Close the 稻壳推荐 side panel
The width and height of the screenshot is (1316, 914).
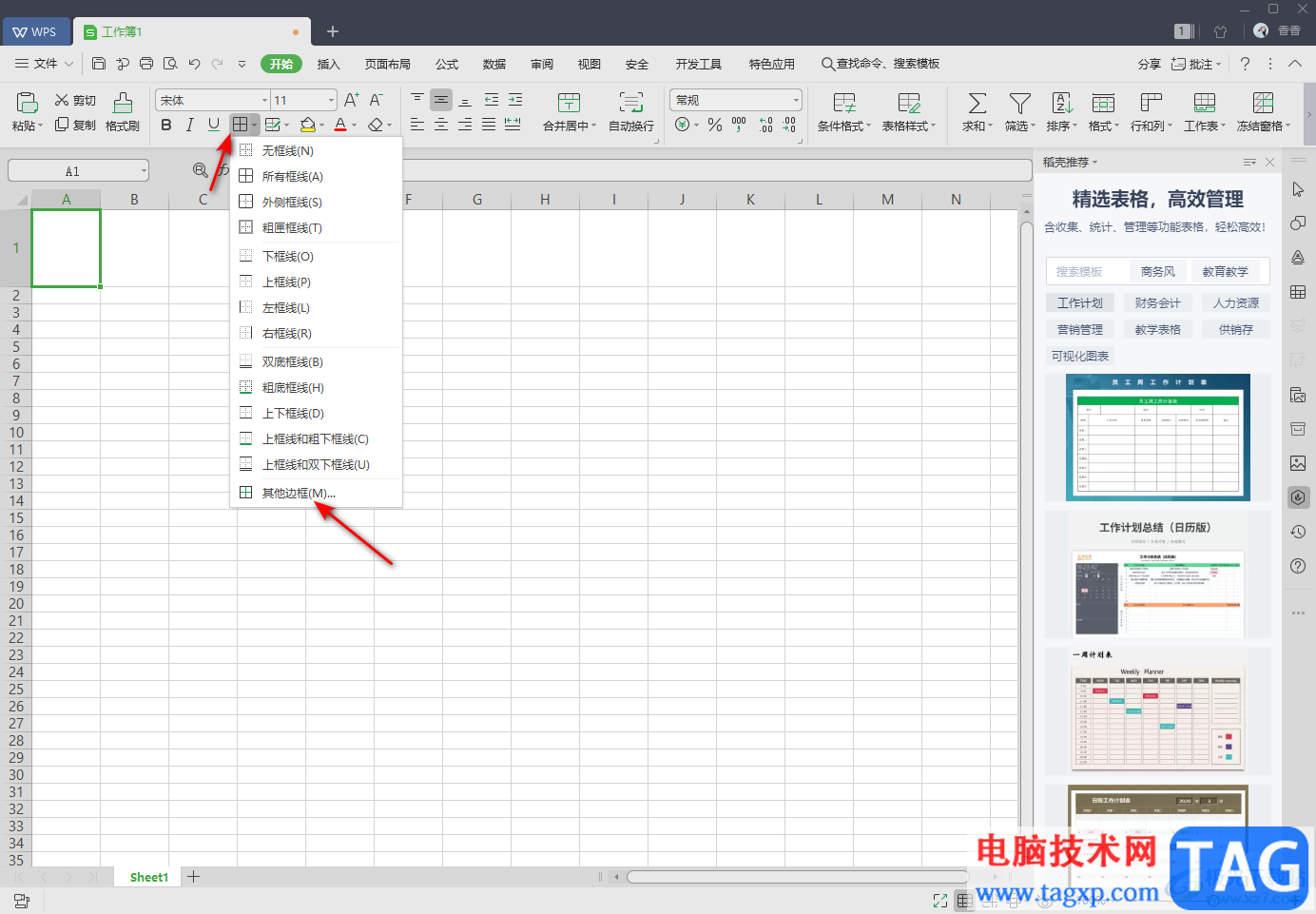point(1269,162)
